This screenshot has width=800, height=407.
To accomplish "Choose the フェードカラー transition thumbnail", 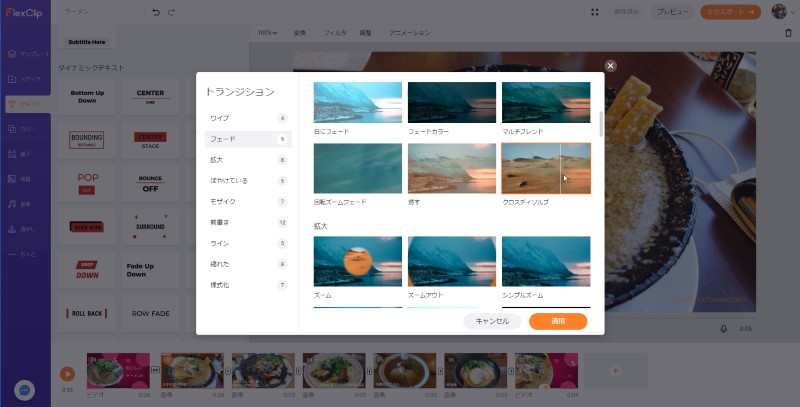I will 452,102.
